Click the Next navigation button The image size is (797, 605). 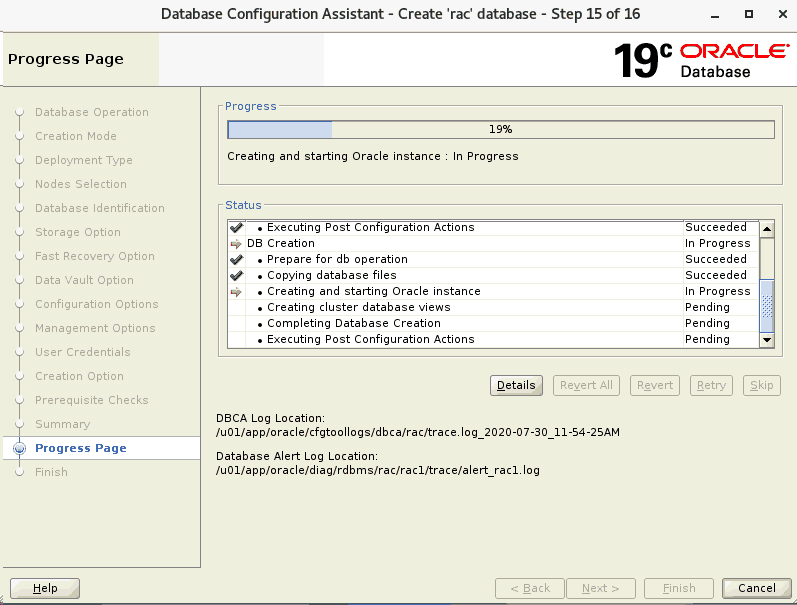pyautogui.click(x=600, y=588)
